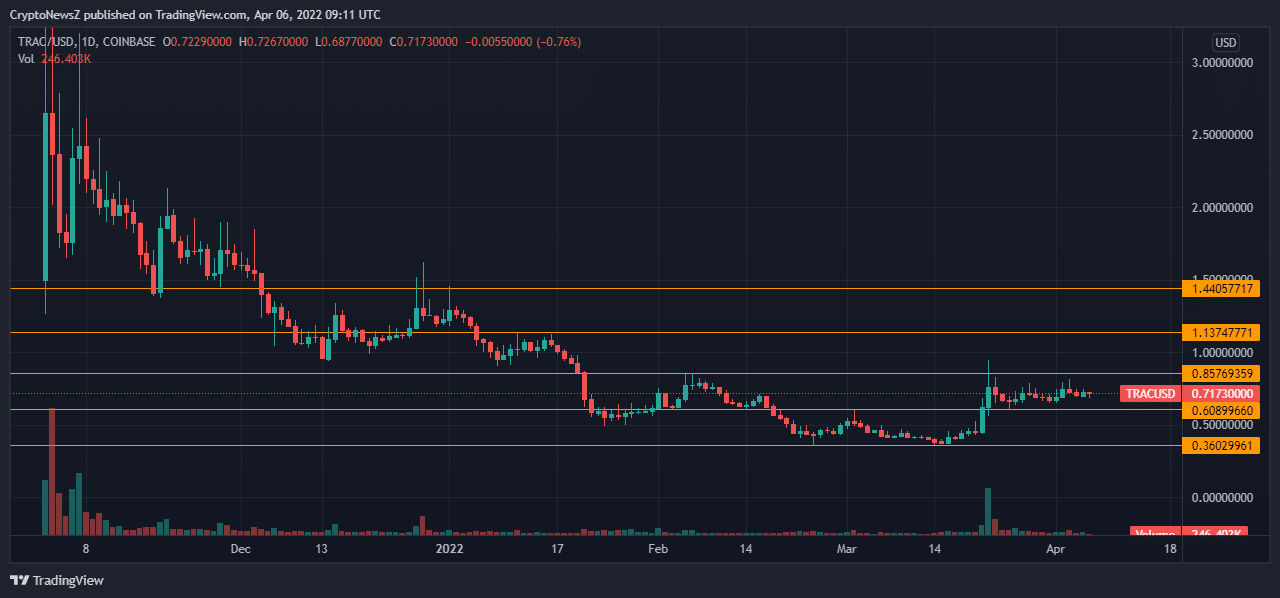This screenshot has width=1280, height=598.
Task: Click the Mar date label
Action: coord(846,550)
